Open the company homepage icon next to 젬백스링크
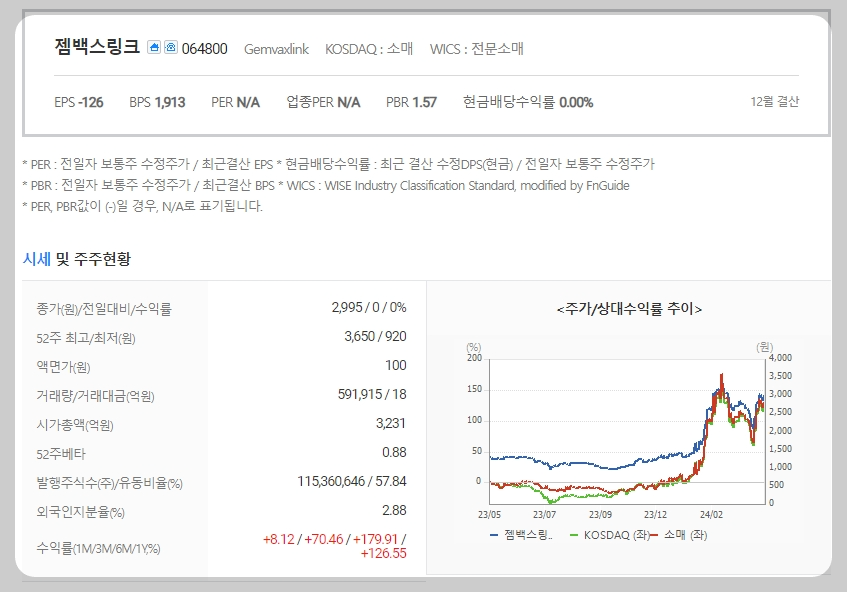 pos(154,48)
